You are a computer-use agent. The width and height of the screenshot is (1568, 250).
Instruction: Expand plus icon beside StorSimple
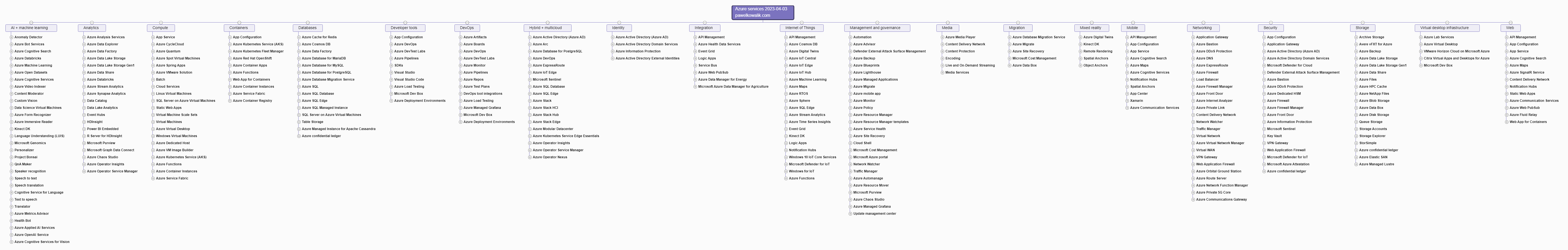click(x=1356, y=143)
